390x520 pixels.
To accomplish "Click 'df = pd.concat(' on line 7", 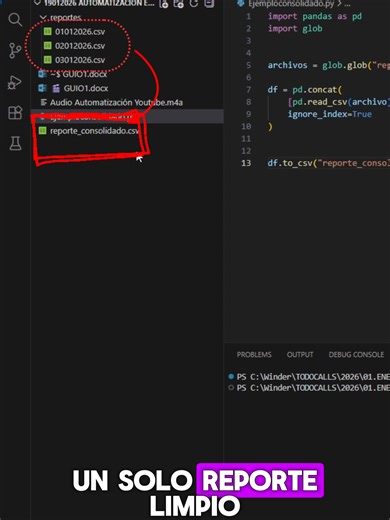I will pos(305,90).
